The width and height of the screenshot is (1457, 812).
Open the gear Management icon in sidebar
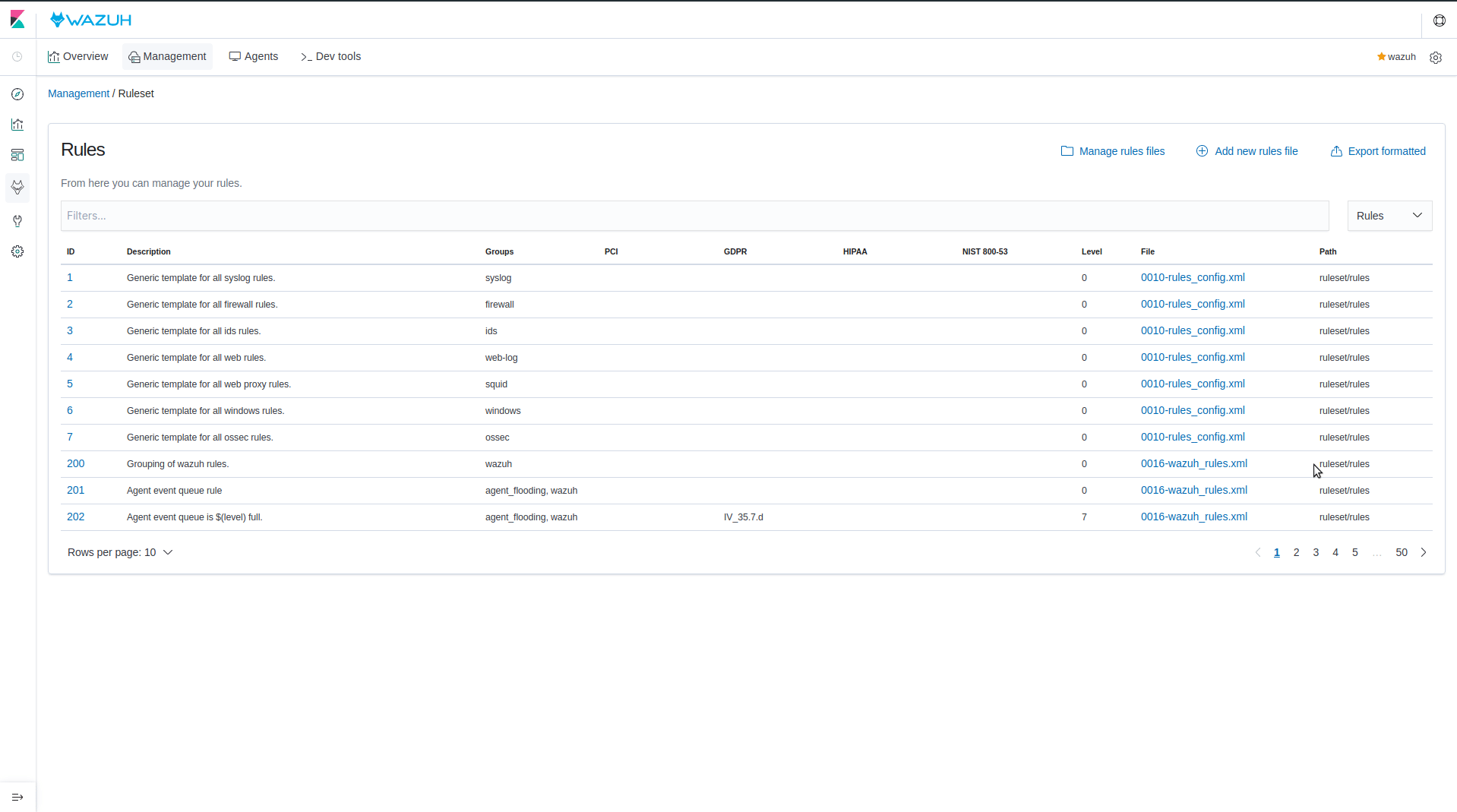17,251
